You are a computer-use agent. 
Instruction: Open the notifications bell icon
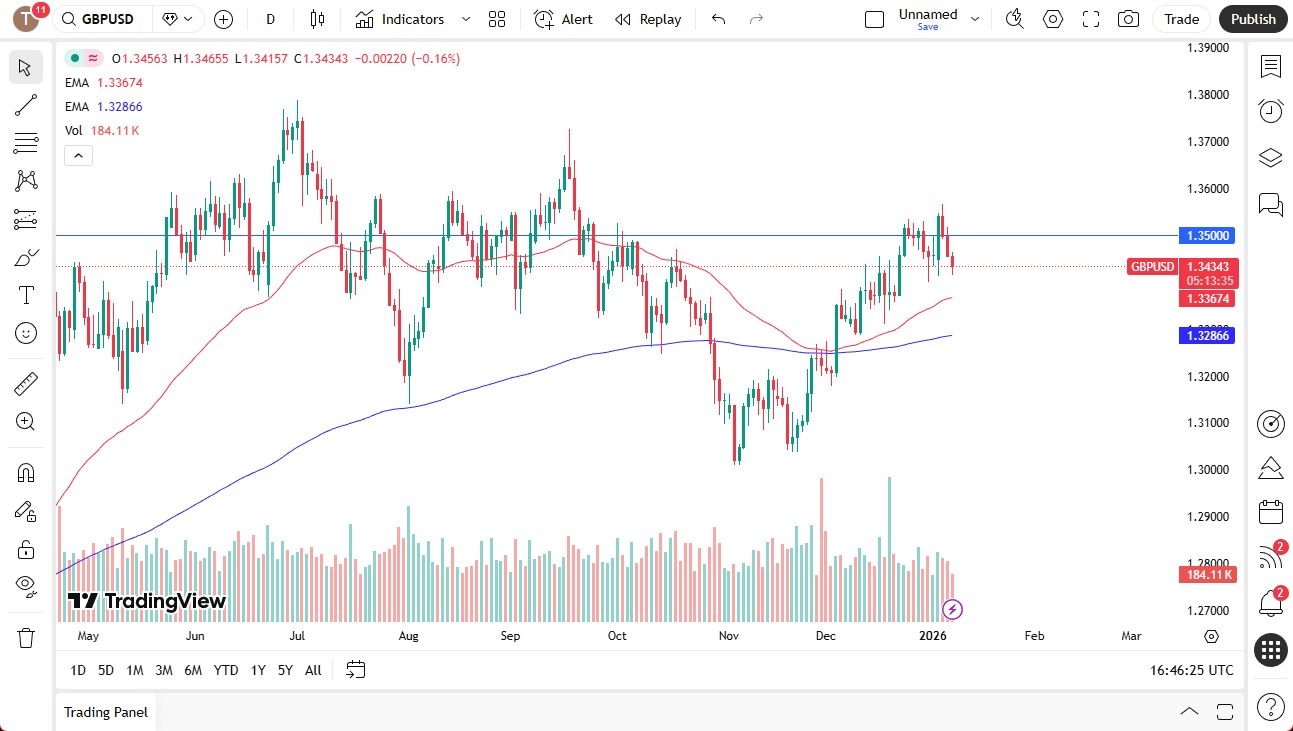coord(1271,603)
